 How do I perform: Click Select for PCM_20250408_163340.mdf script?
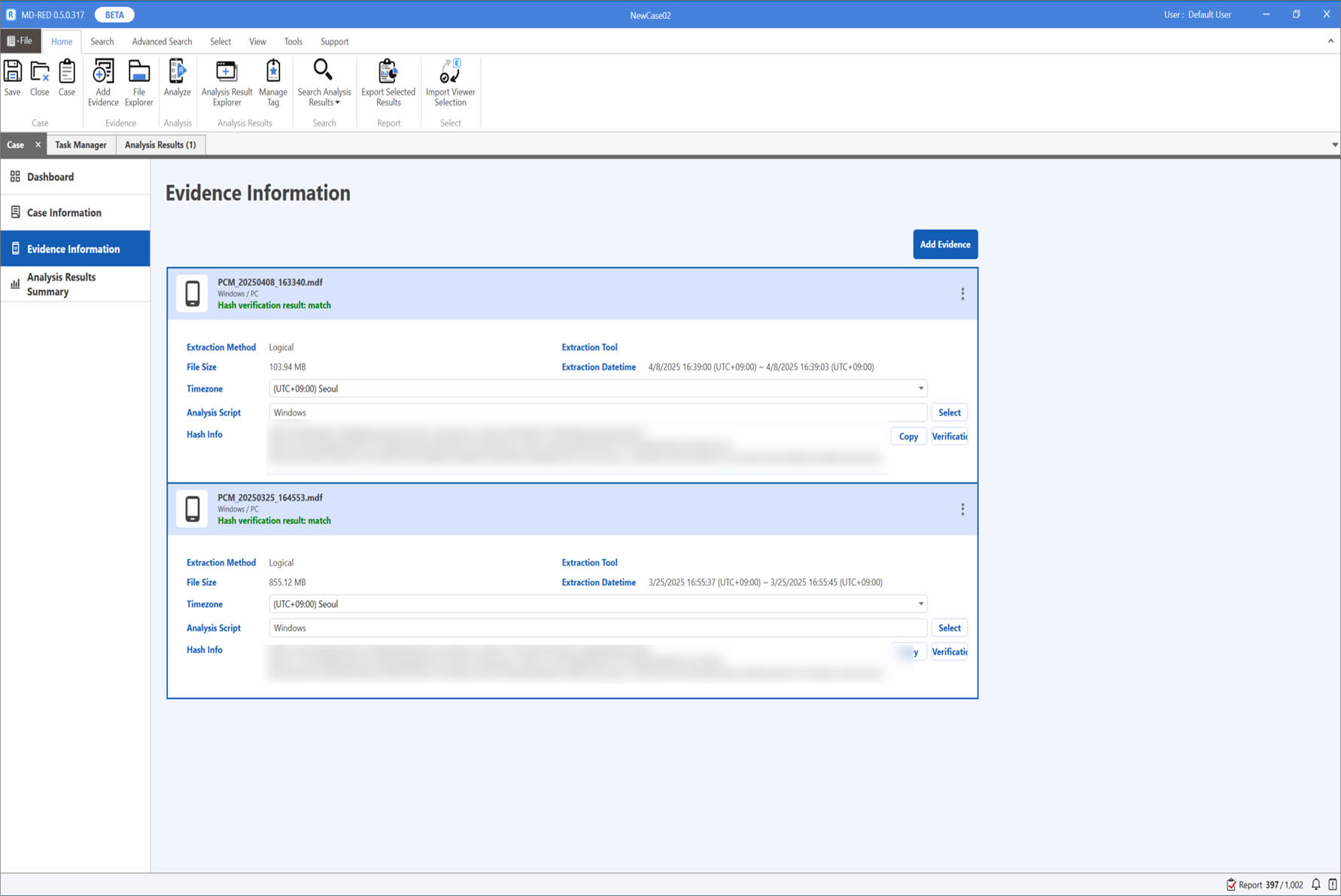coord(950,412)
